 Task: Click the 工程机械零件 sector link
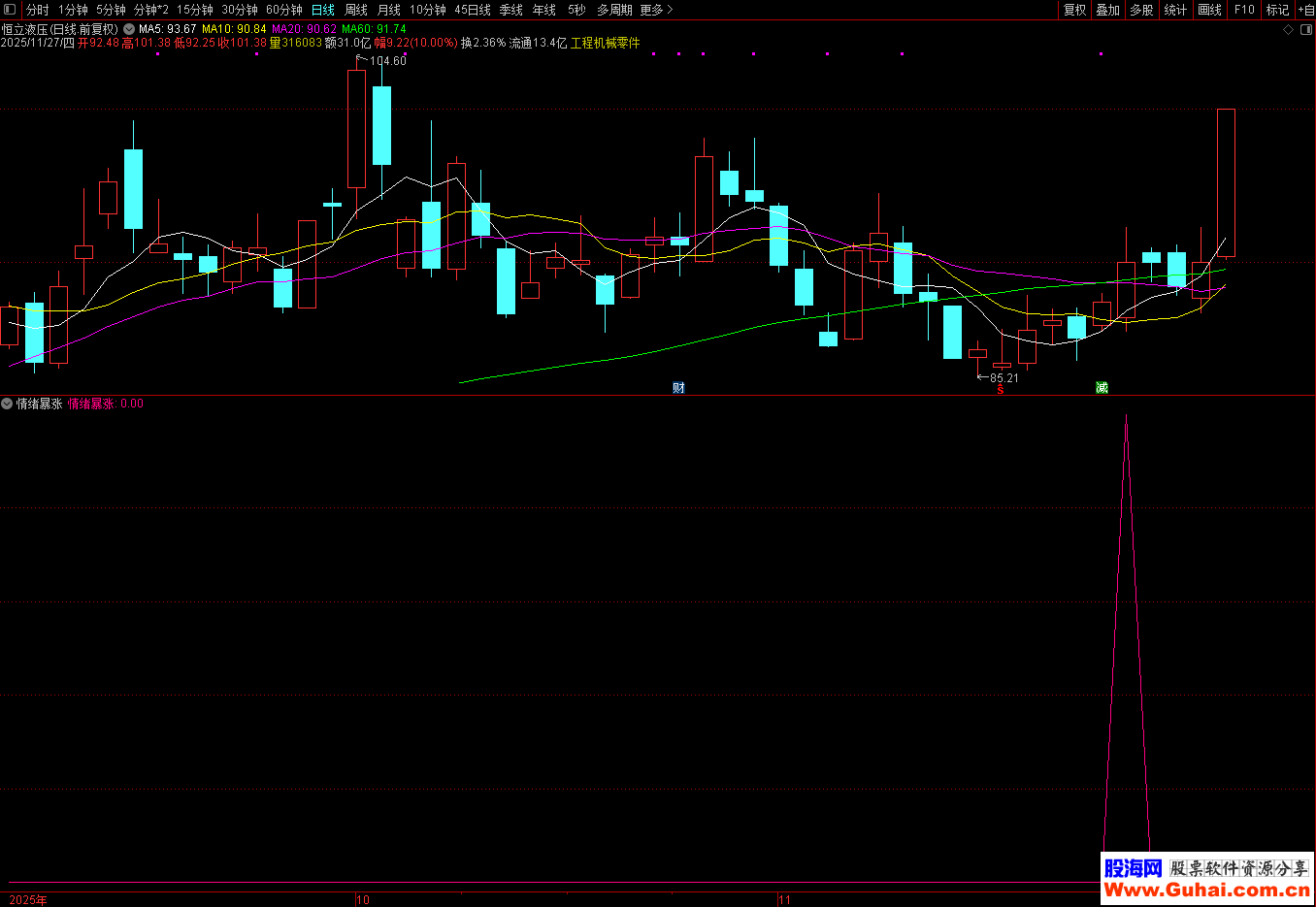click(605, 43)
